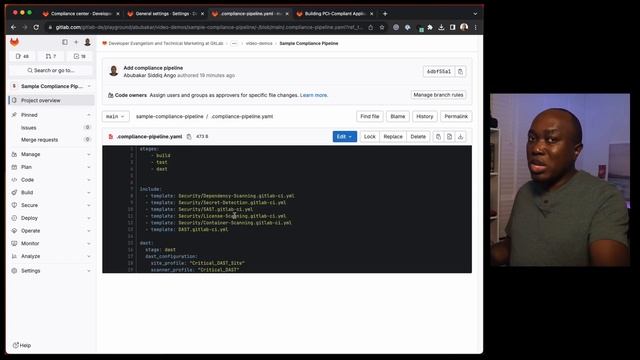Copy file contents icon in file toolbar
This screenshot has width=640, height=360.
coord(438,137)
